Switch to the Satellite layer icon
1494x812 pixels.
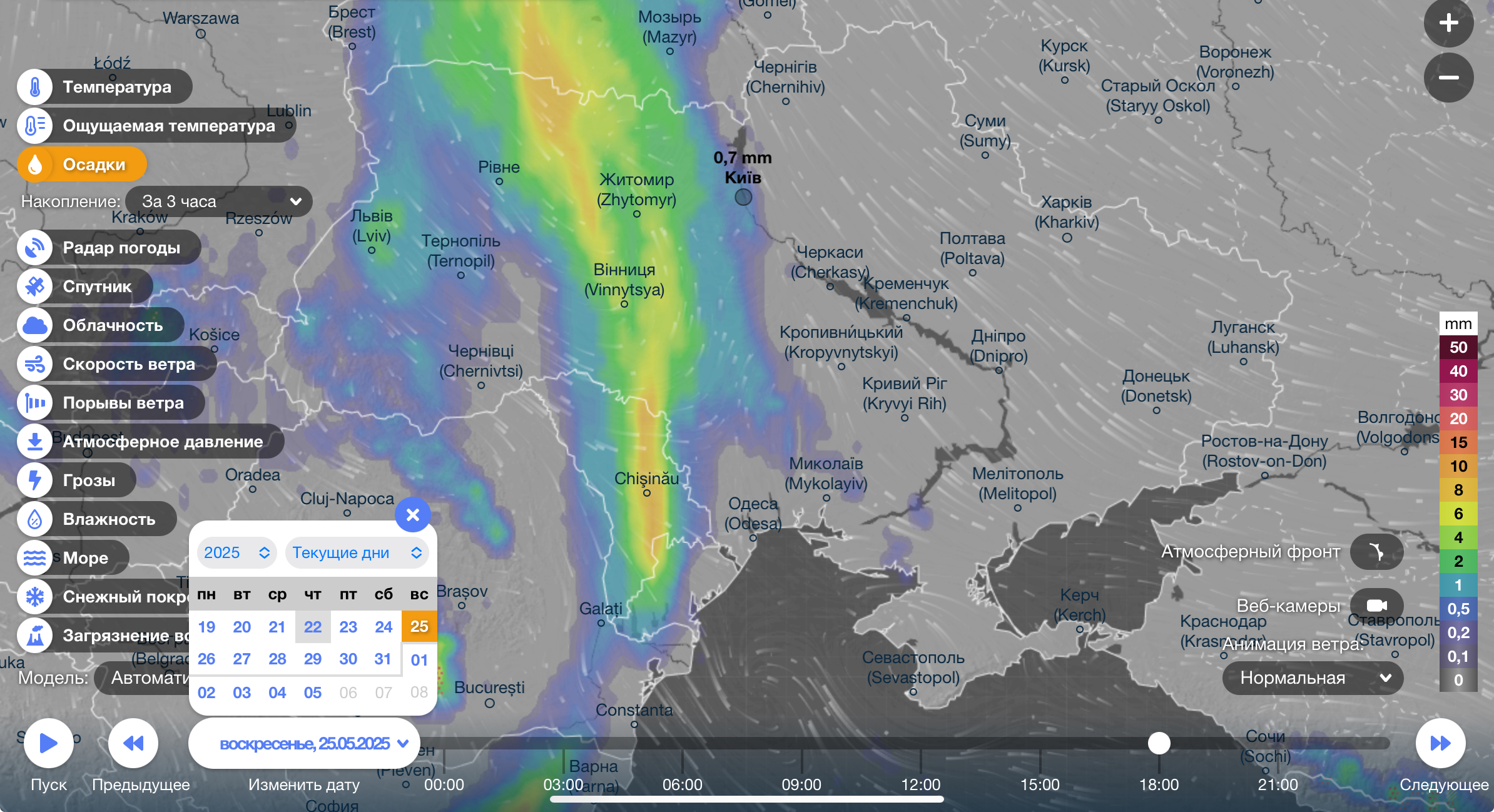pos(35,287)
